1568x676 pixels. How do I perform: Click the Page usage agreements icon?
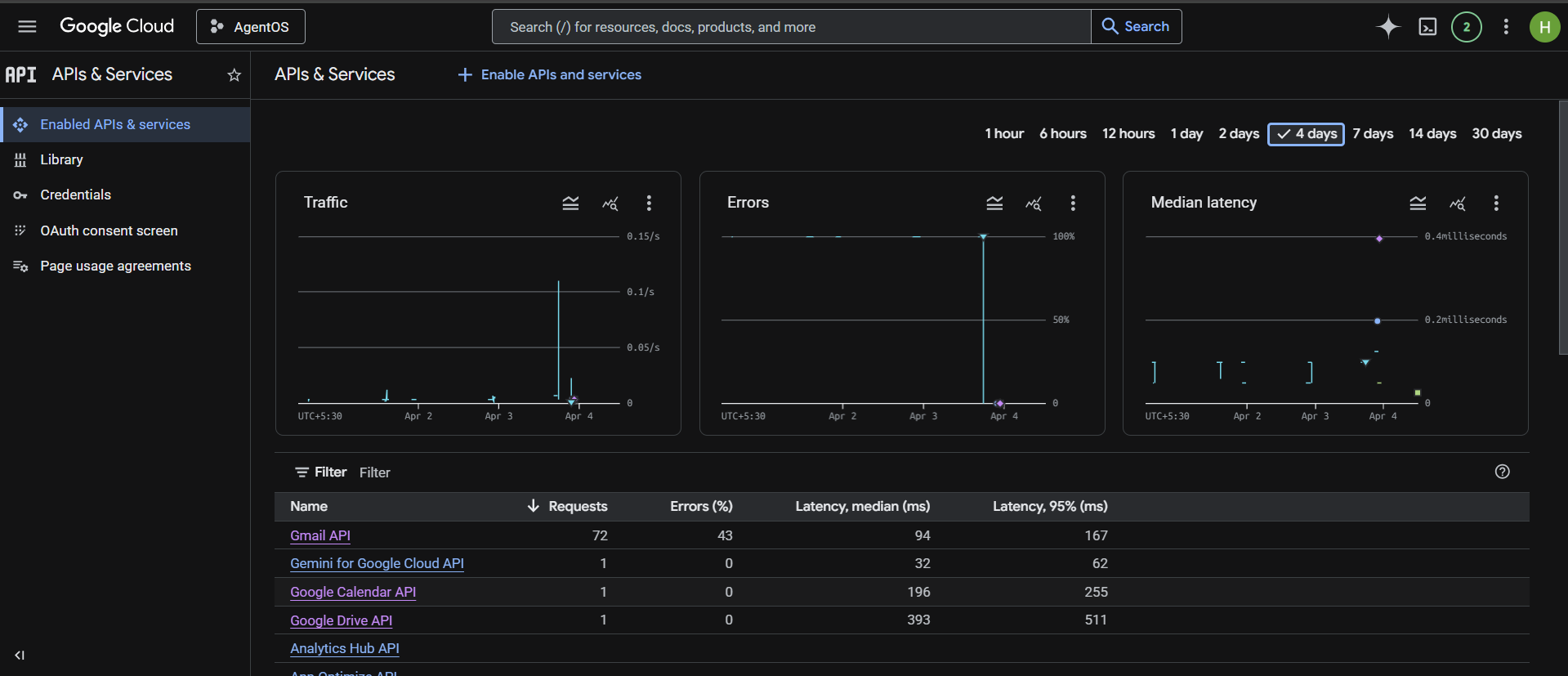20,266
